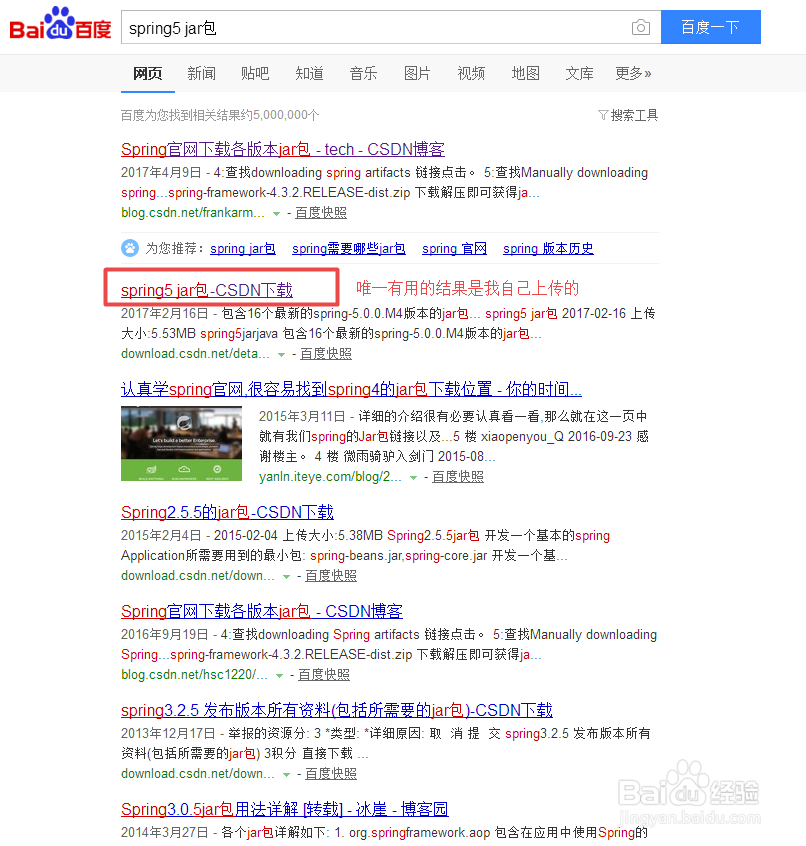Click URL text blog.csdn.net/frankarm...
Viewport: 806px width, 846px height.
coord(193,213)
